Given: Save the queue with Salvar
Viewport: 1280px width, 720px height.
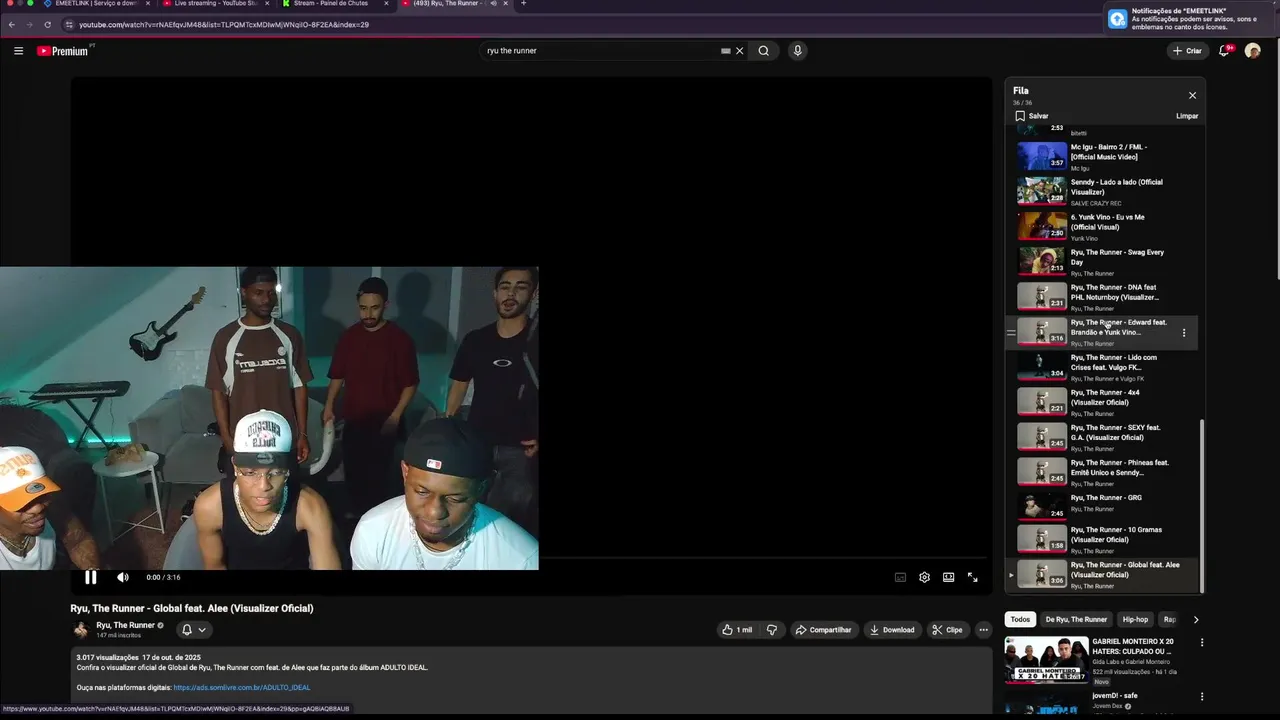Looking at the screenshot, I should (1032, 116).
